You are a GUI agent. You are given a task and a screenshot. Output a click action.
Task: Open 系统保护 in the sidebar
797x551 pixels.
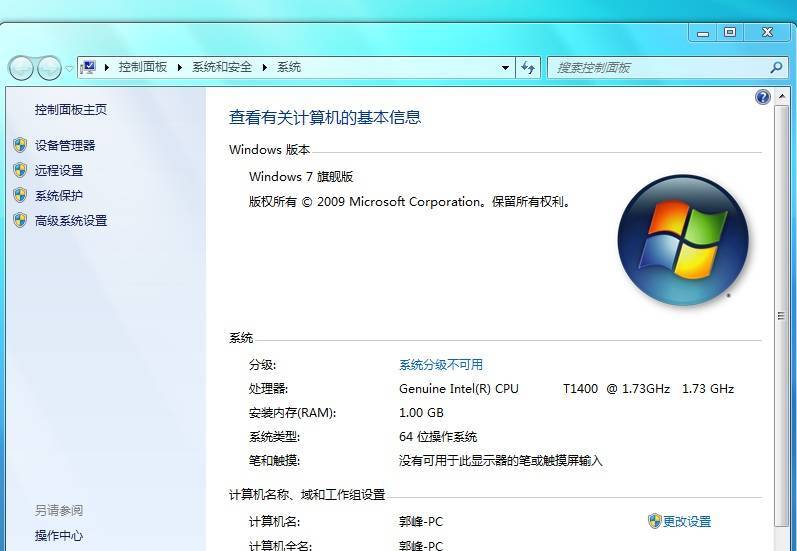[59, 195]
